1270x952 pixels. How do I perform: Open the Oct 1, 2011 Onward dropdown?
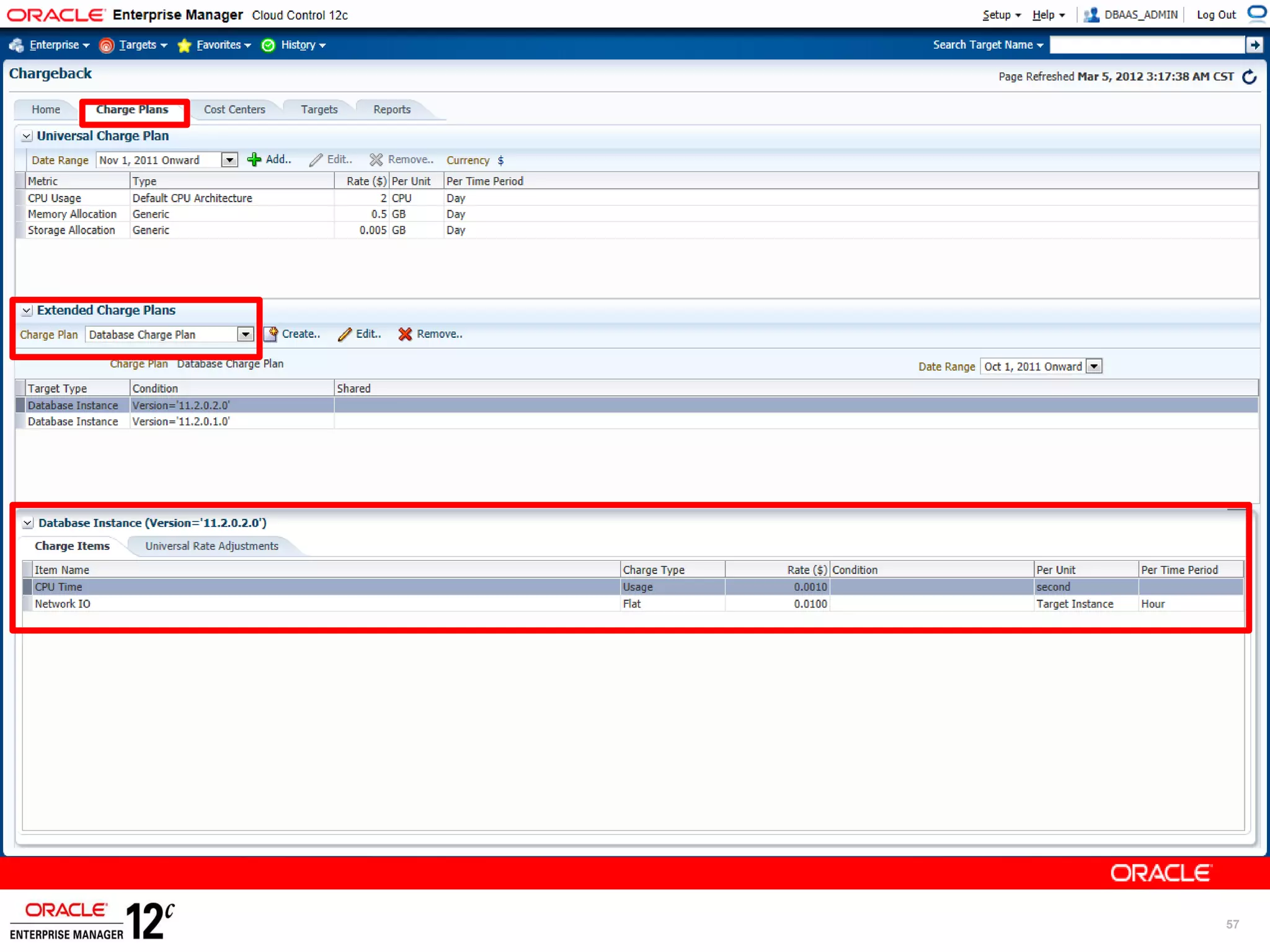pos(1095,366)
